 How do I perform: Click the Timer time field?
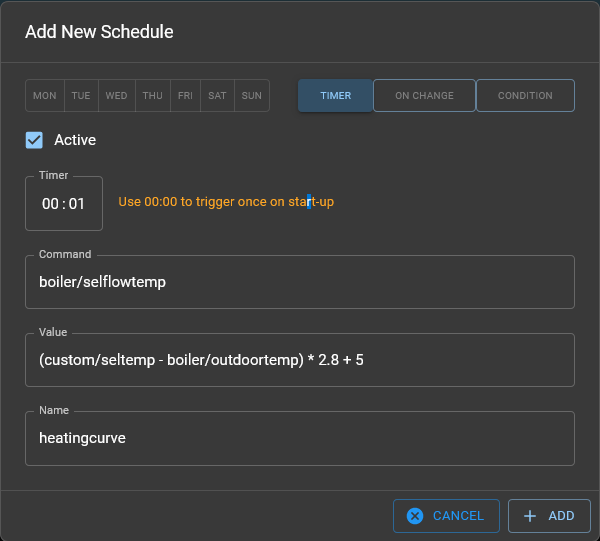click(64, 203)
